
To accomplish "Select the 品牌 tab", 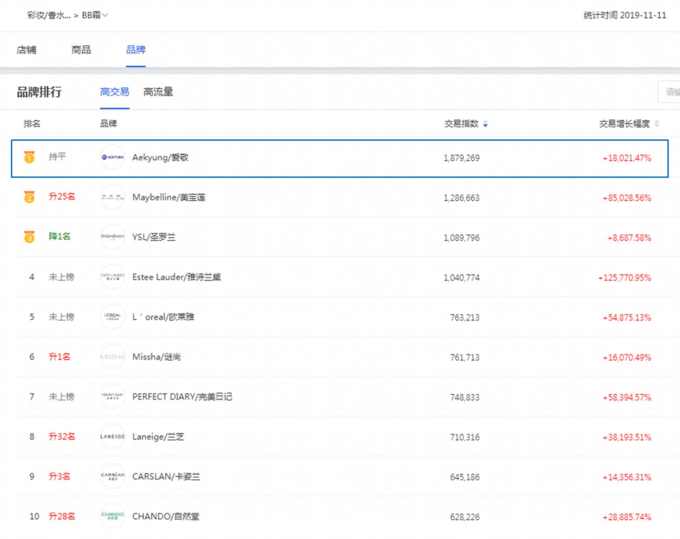I will 136,50.
